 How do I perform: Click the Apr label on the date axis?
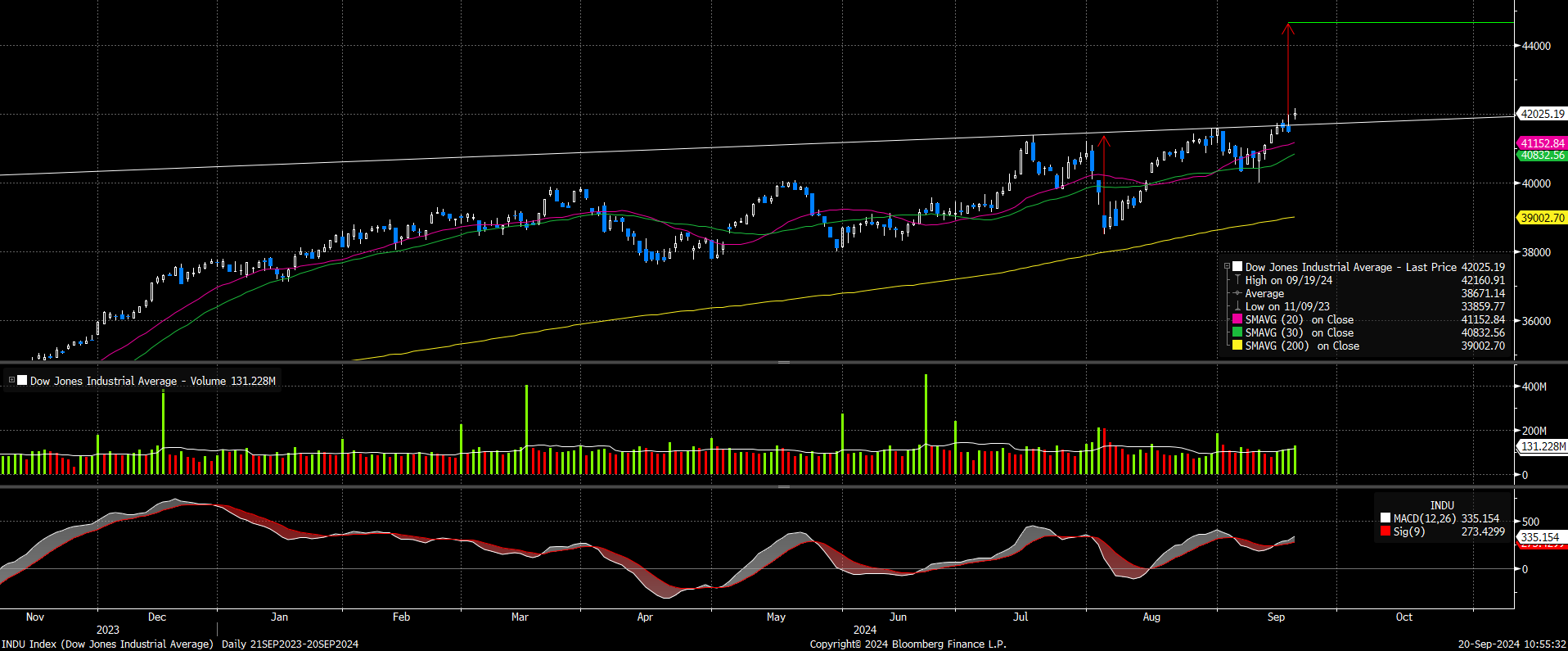645,617
